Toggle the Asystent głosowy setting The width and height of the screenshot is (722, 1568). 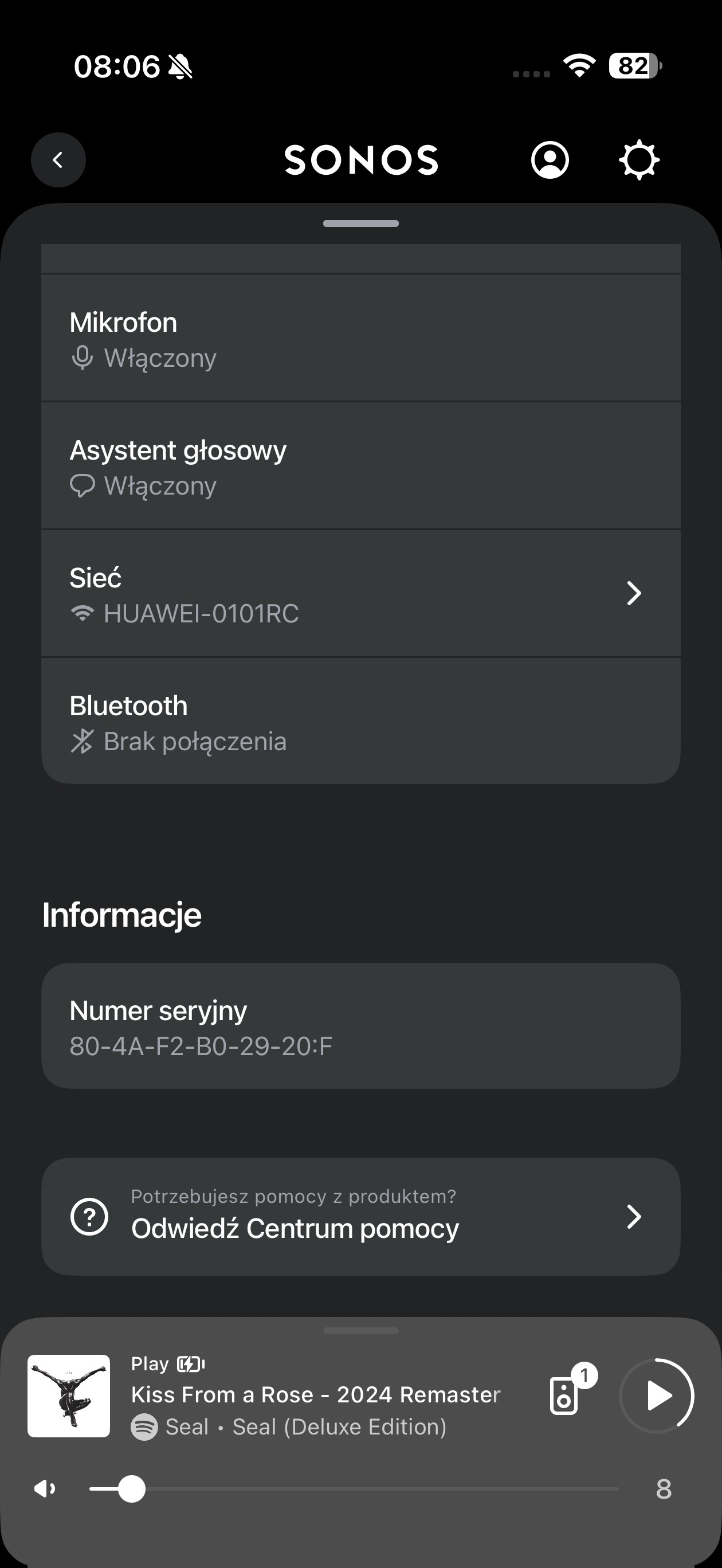click(360, 467)
